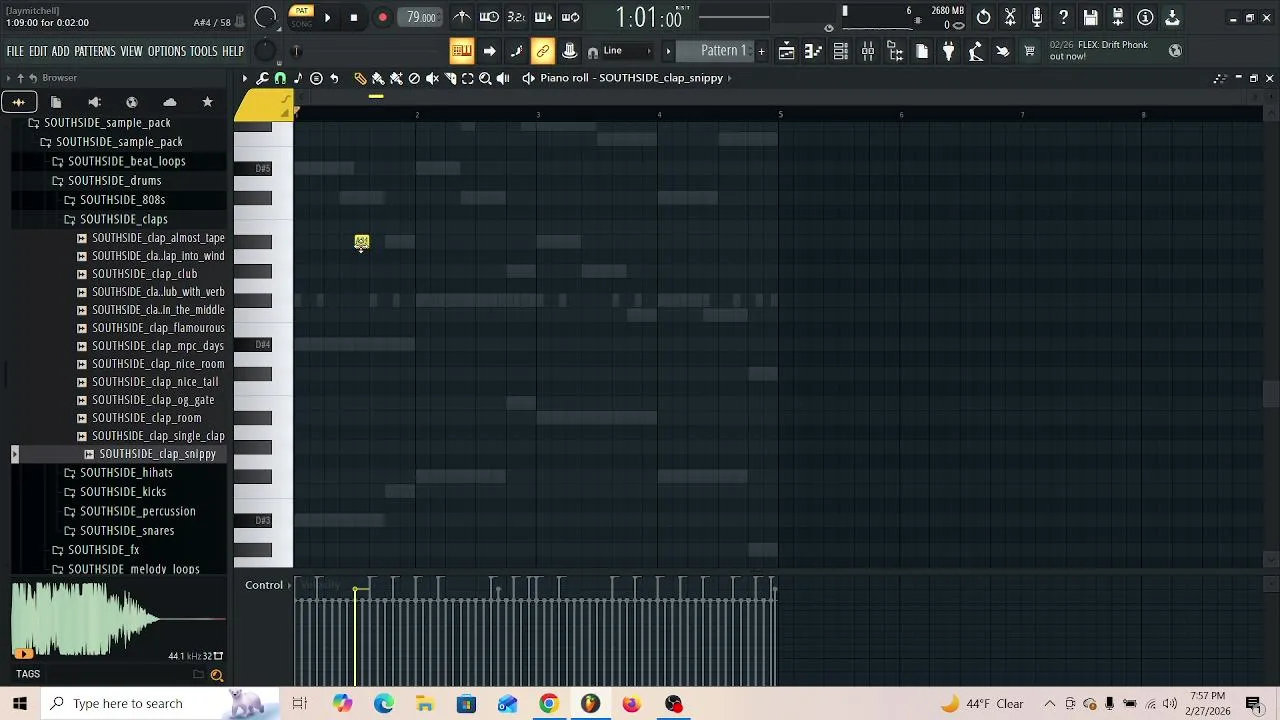Viewport: 1280px width, 720px height.
Task: Click the microphone audio recording icon
Action: click(1037, 17)
